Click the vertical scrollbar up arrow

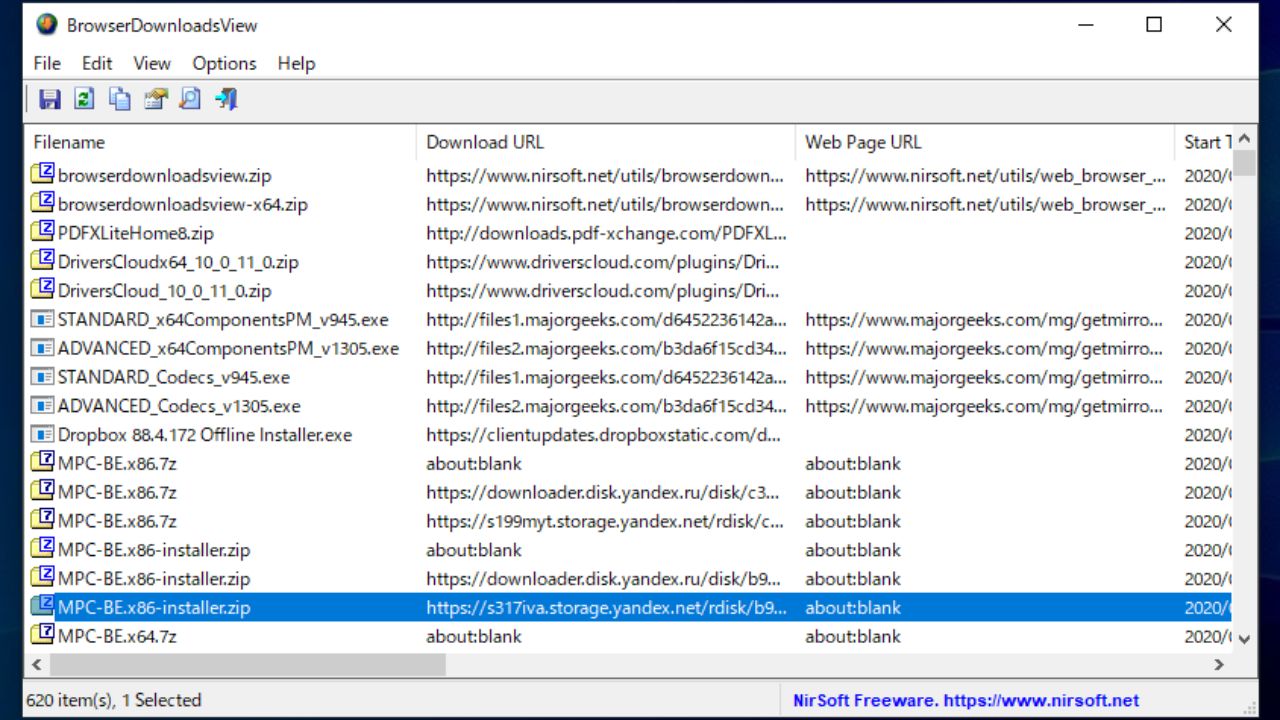[x=1244, y=139]
